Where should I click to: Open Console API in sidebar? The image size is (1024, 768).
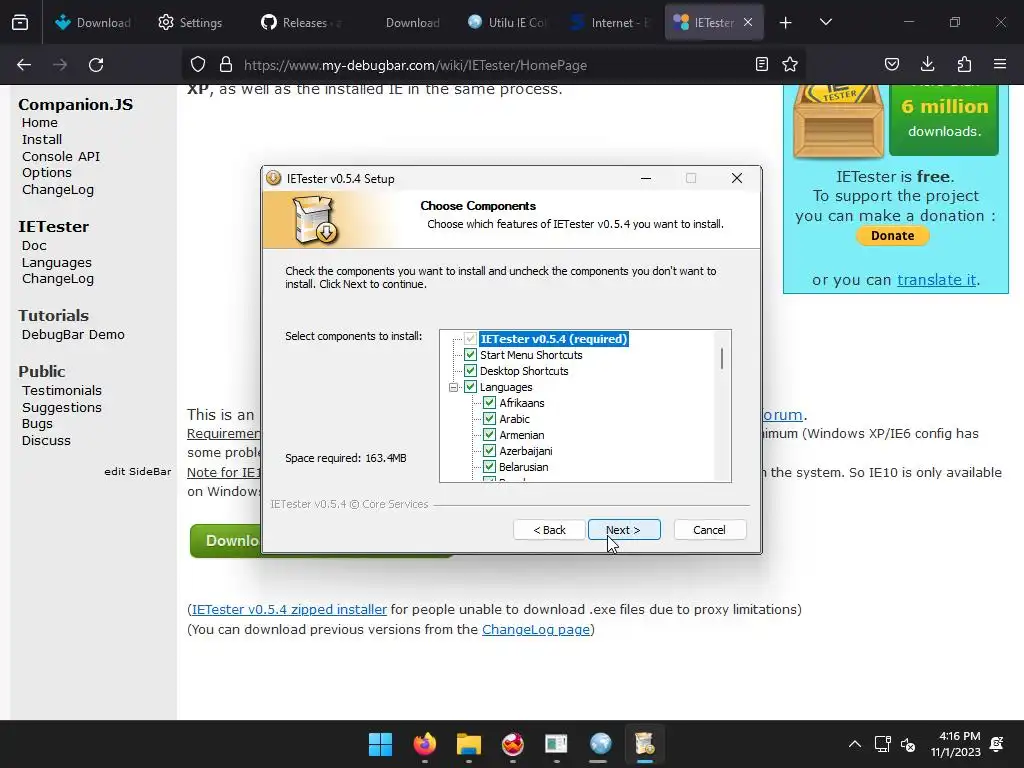61,156
